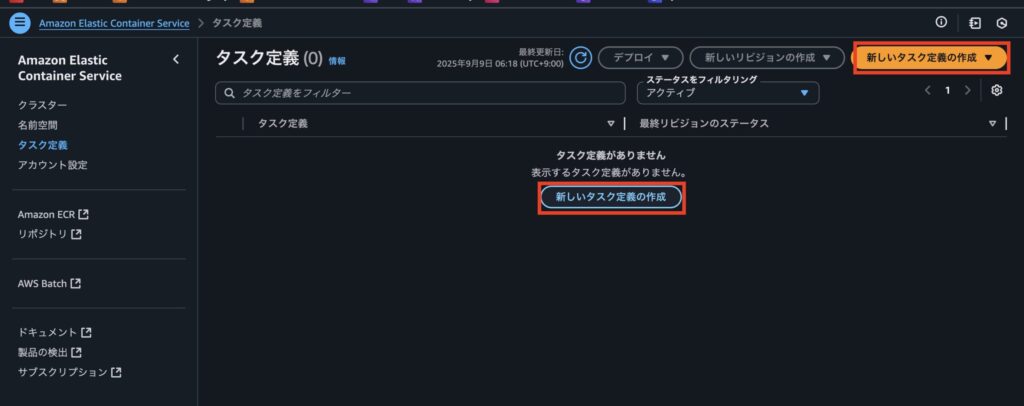Image resolution: width=1024 pixels, height=406 pixels.
Task: Go to previous page arrow
Action: [x=927, y=91]
